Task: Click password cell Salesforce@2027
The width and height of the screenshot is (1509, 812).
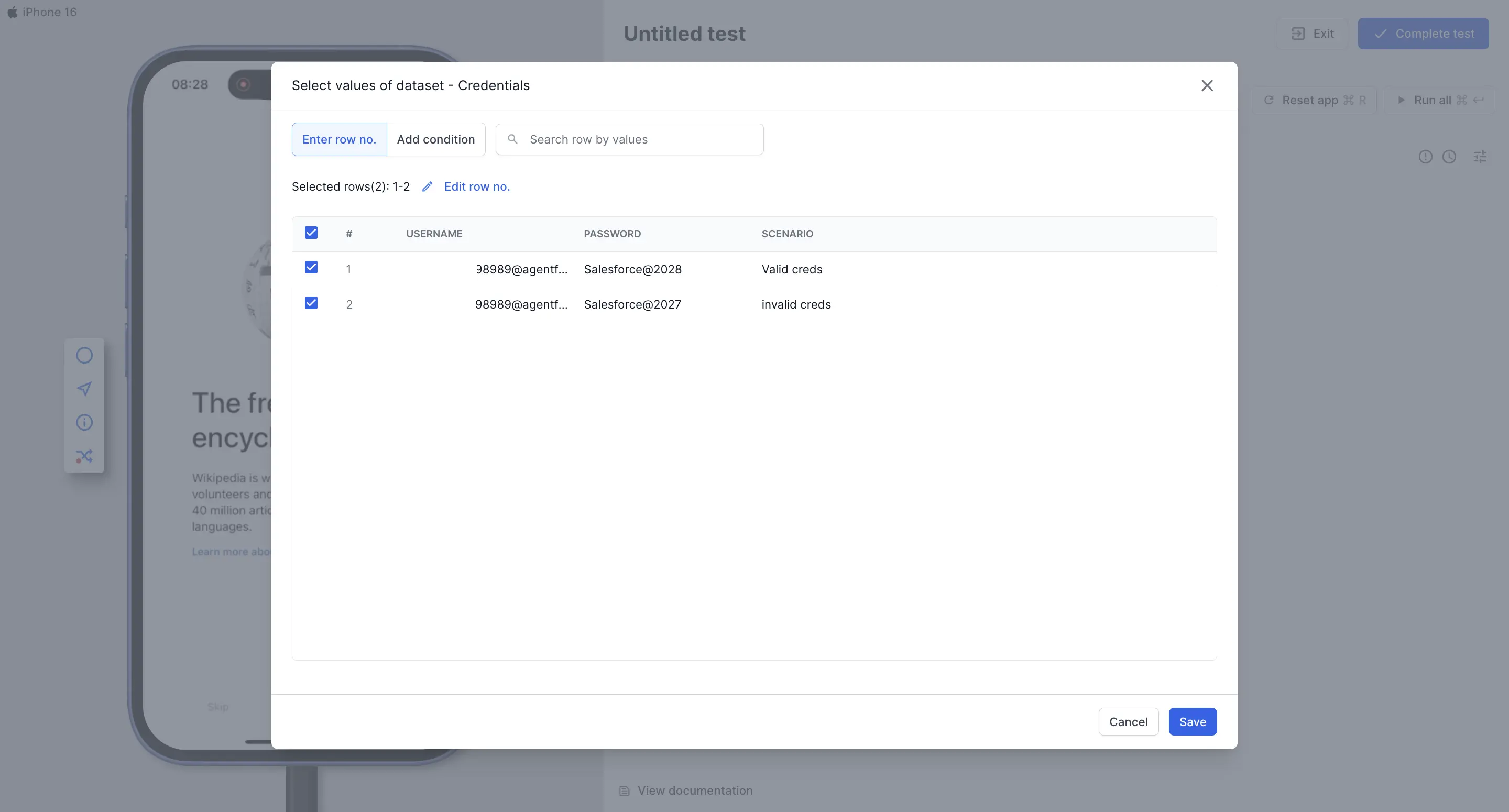Action: 632,305
